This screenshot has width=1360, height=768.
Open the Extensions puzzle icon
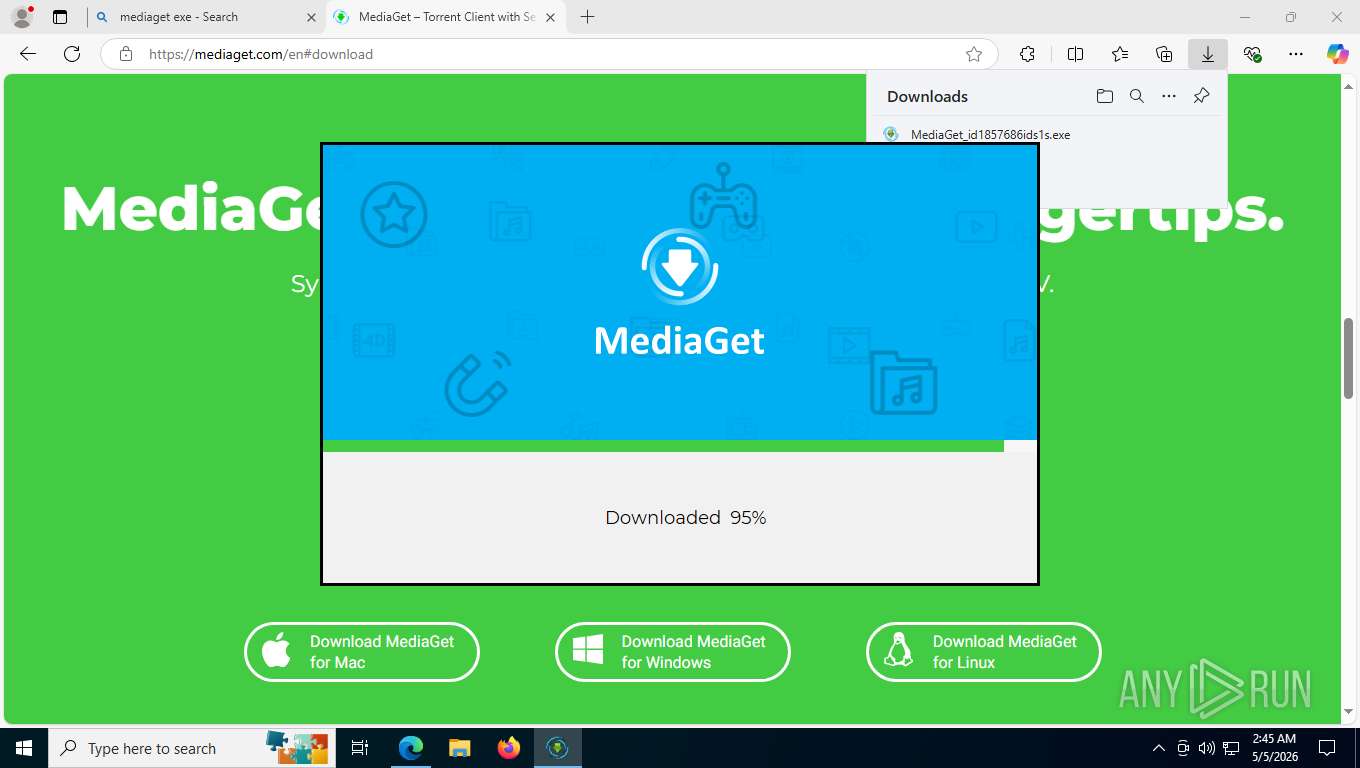[x=1027, y=54]
